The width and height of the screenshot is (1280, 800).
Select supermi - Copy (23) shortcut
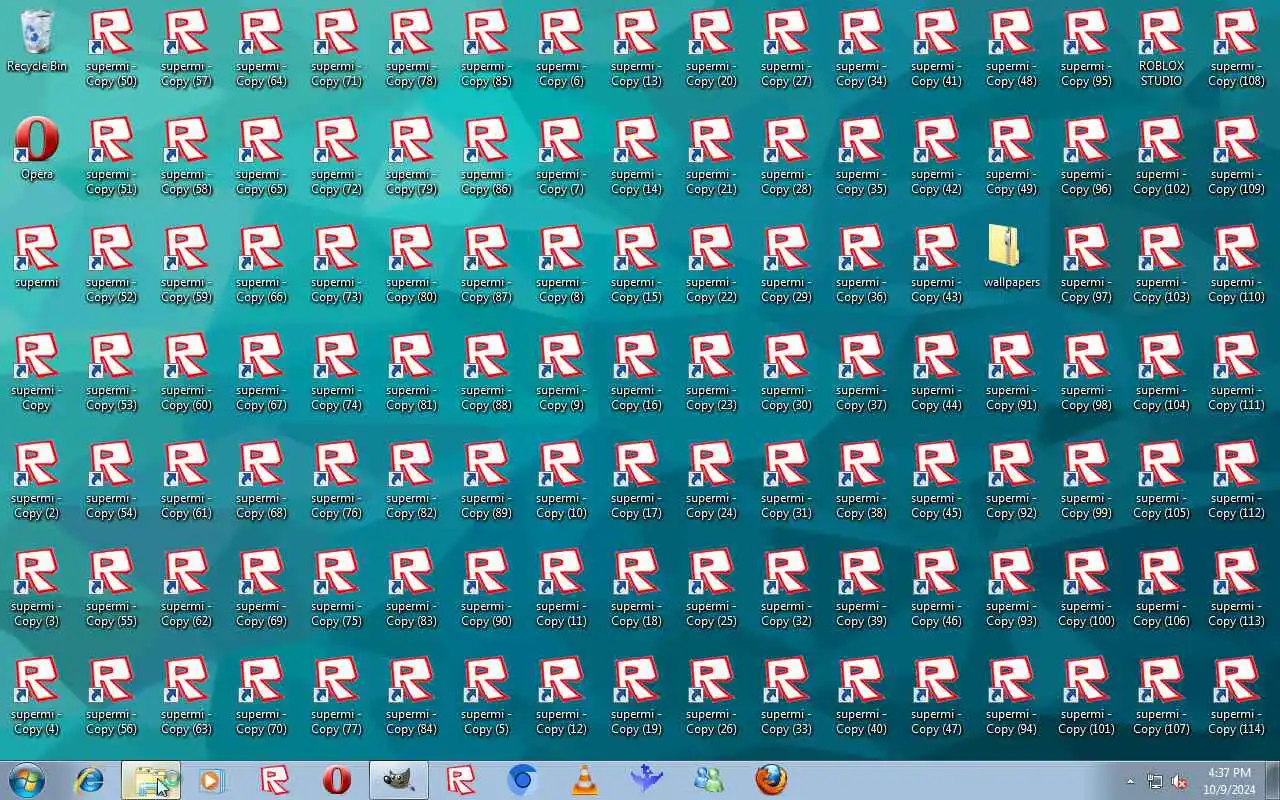click(x=712, y=372)
